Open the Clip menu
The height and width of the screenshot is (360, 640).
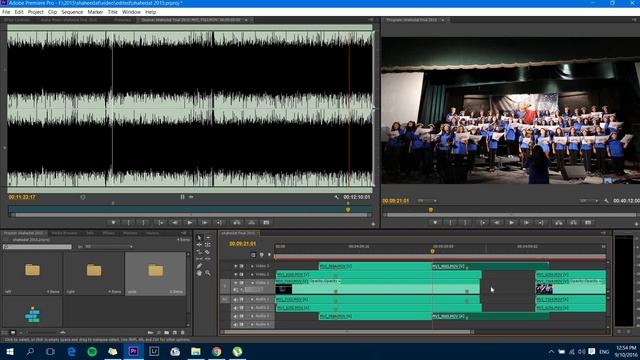[x=52, y=12]
